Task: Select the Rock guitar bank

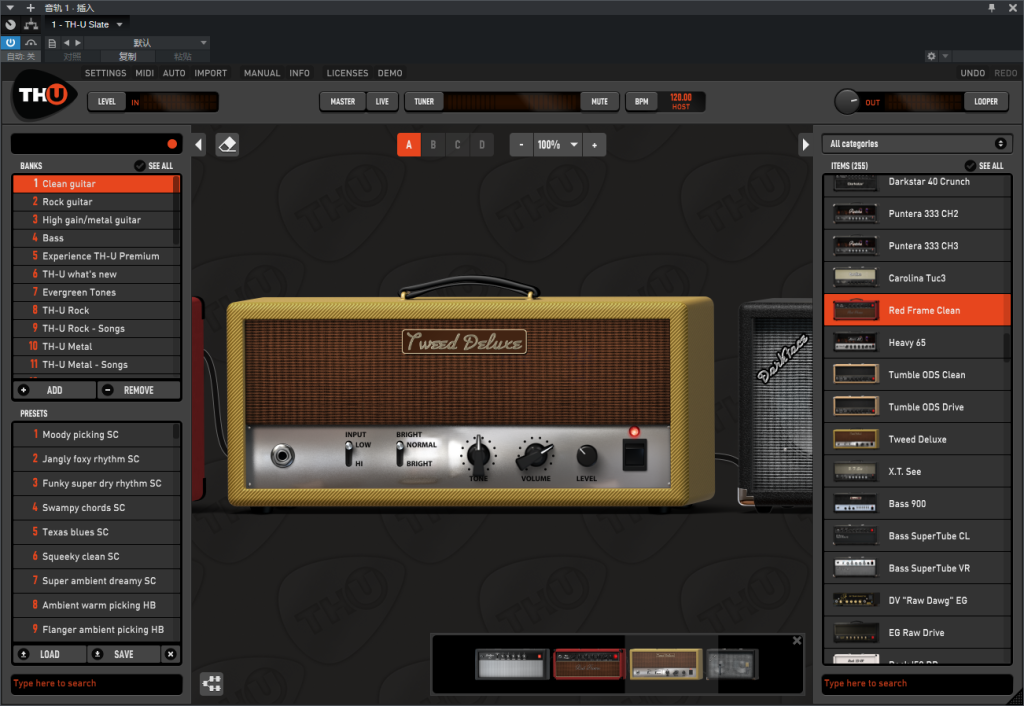Action: click(x=96, y=202)
